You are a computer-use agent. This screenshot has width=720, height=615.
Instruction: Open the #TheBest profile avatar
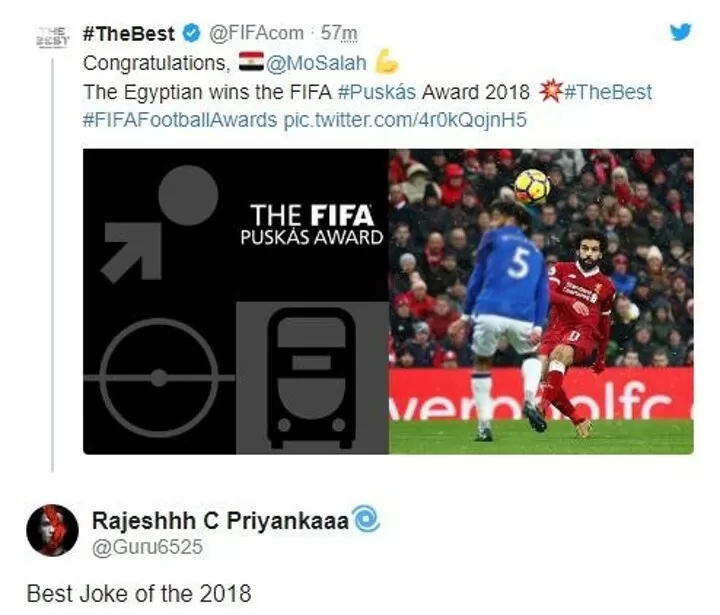pyautogui.click(x=52, y=37)
